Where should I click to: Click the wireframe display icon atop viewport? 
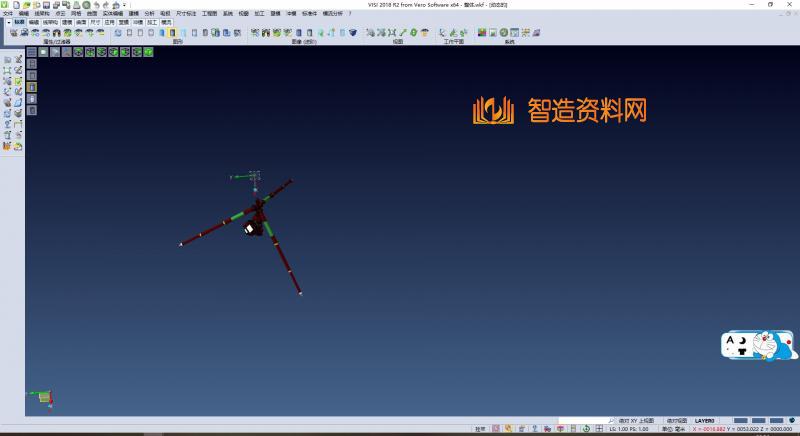32,52
